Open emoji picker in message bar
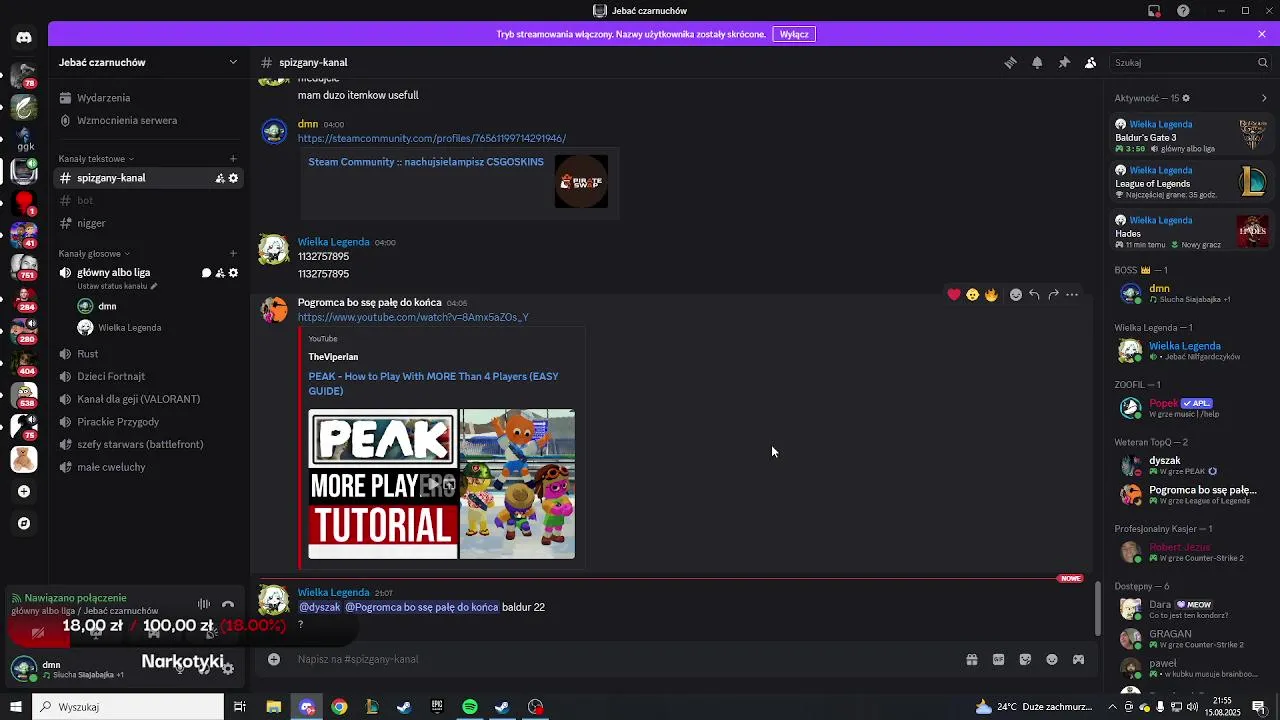 coord(1052,660)
